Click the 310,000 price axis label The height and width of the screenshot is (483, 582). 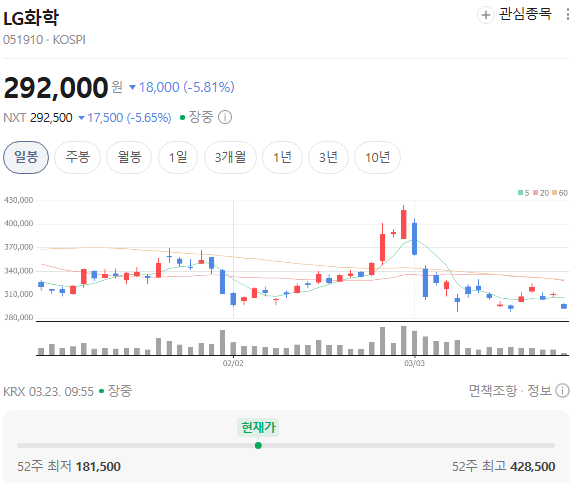[x=19, y=294]
